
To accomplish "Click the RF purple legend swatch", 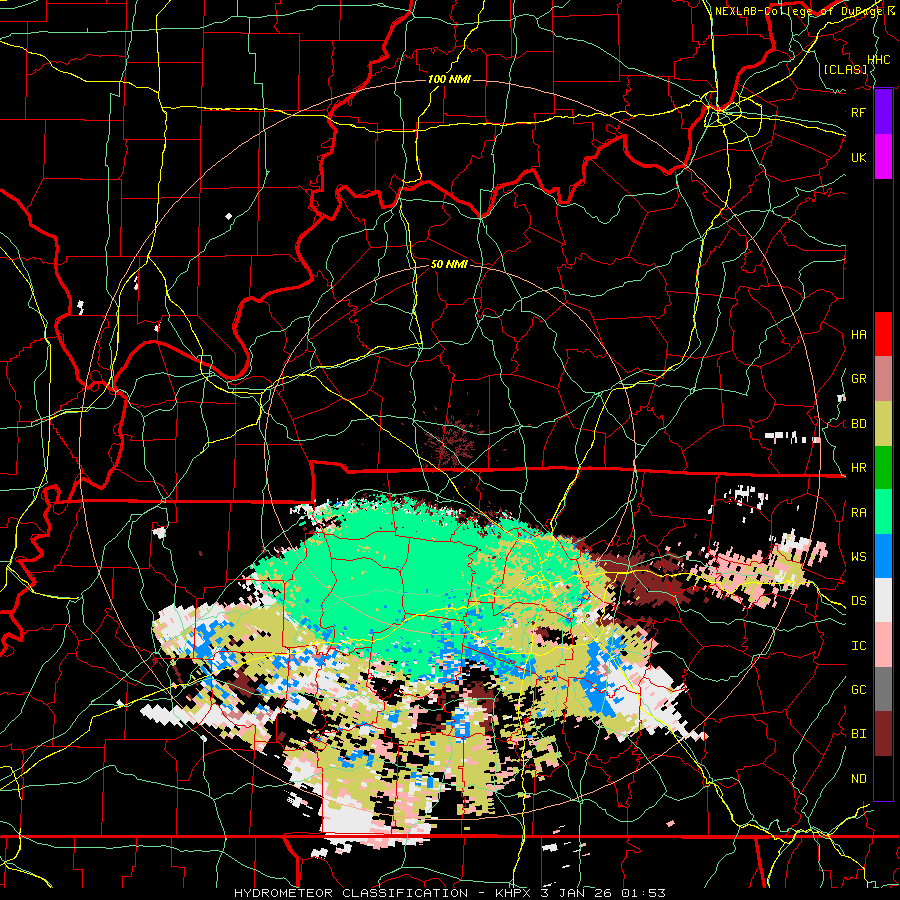I will click(x=883, y=112).
